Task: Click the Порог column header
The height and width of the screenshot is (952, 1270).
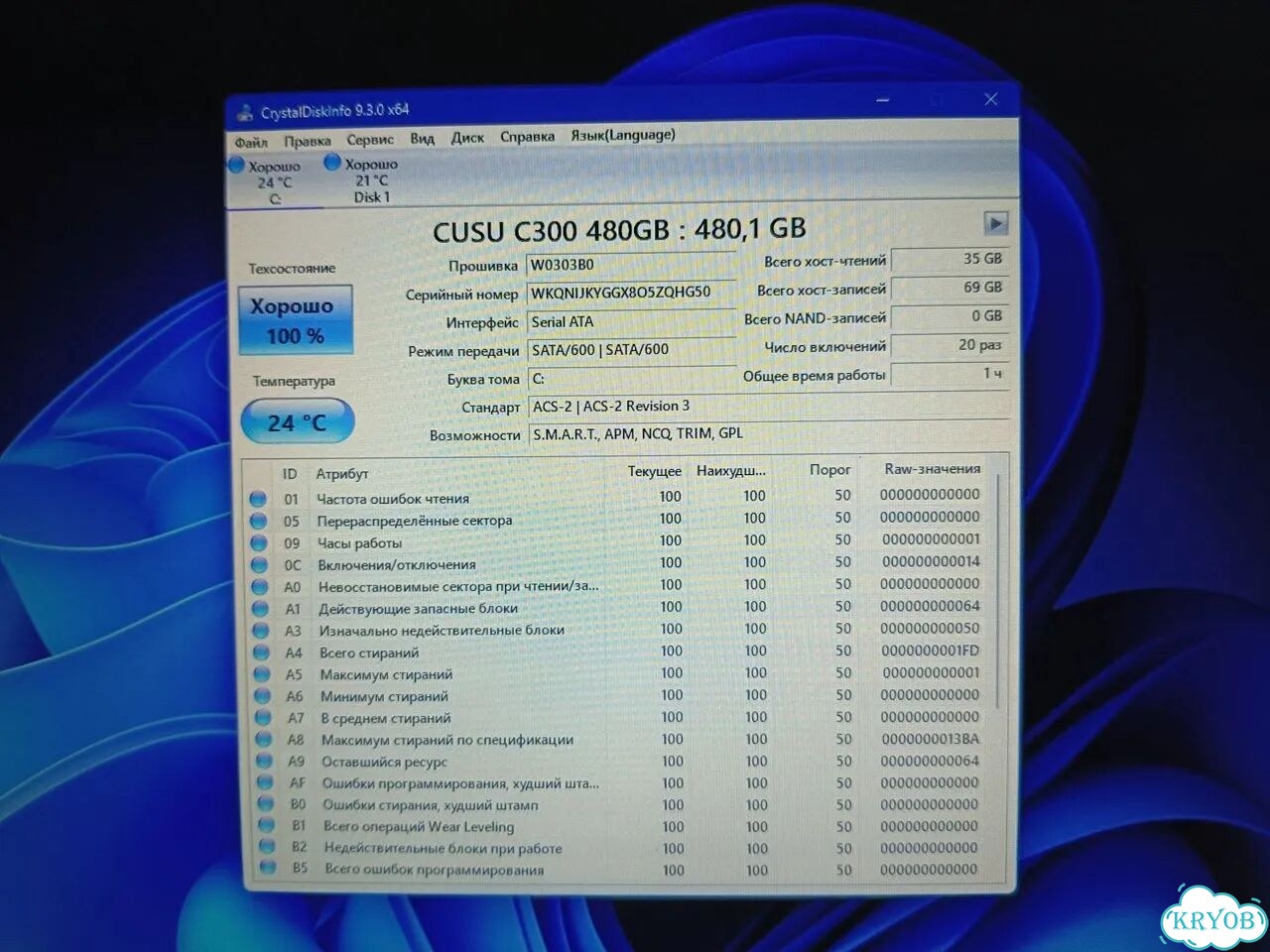Action: pyautogui.click(x=830, y=469)
